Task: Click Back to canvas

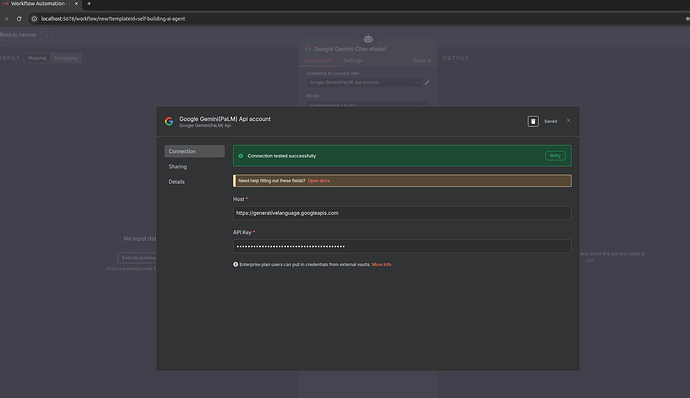Action: tap(18, 35)
